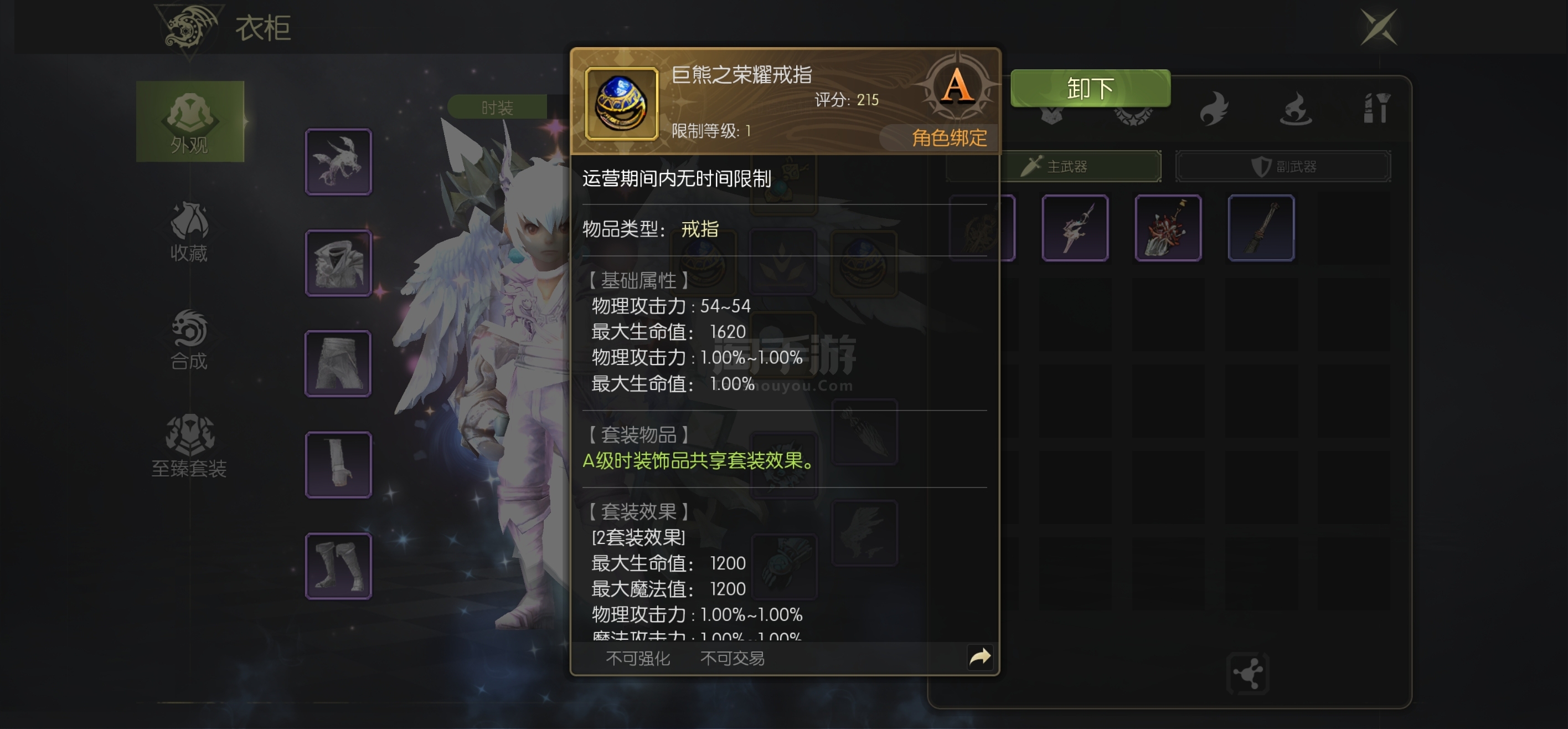Viewport: 1568px width, 729px height.
Task: Select the 外观 appearance sidebar tab
Action: tap(190, 121)
